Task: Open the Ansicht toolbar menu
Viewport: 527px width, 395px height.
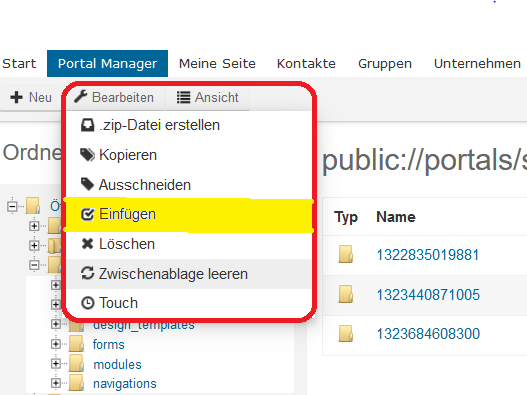Action: pyautogui.click(x=208, y=97)
